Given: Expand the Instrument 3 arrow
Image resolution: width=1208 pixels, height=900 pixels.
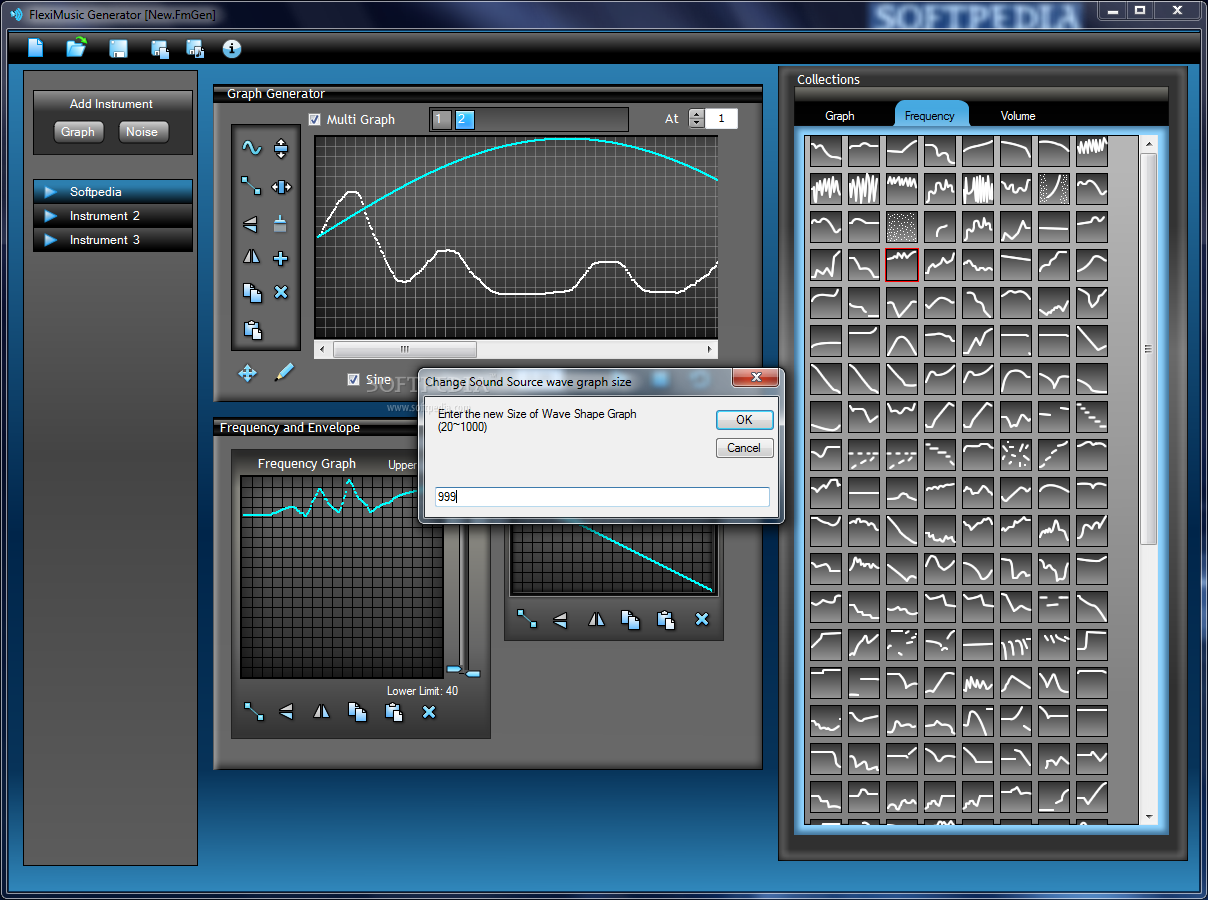Looking at the screenshot, I should click(51, 239).
